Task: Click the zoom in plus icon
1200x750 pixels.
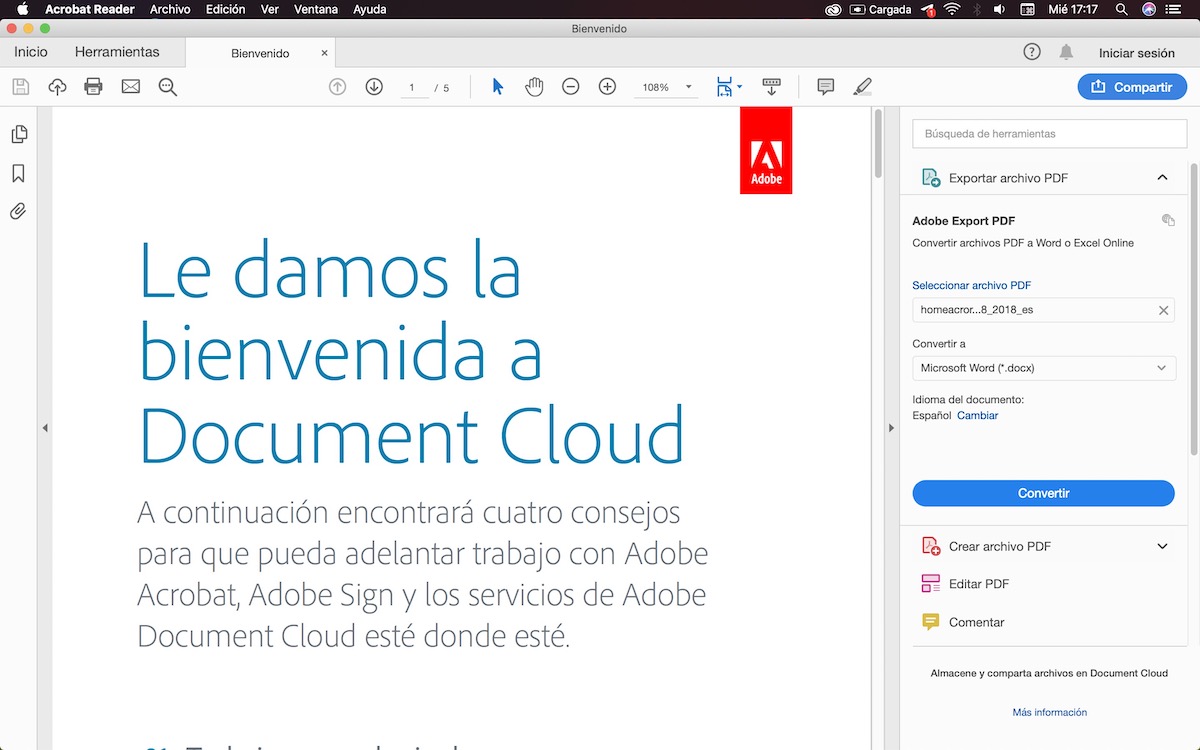Action: point(607,87)
